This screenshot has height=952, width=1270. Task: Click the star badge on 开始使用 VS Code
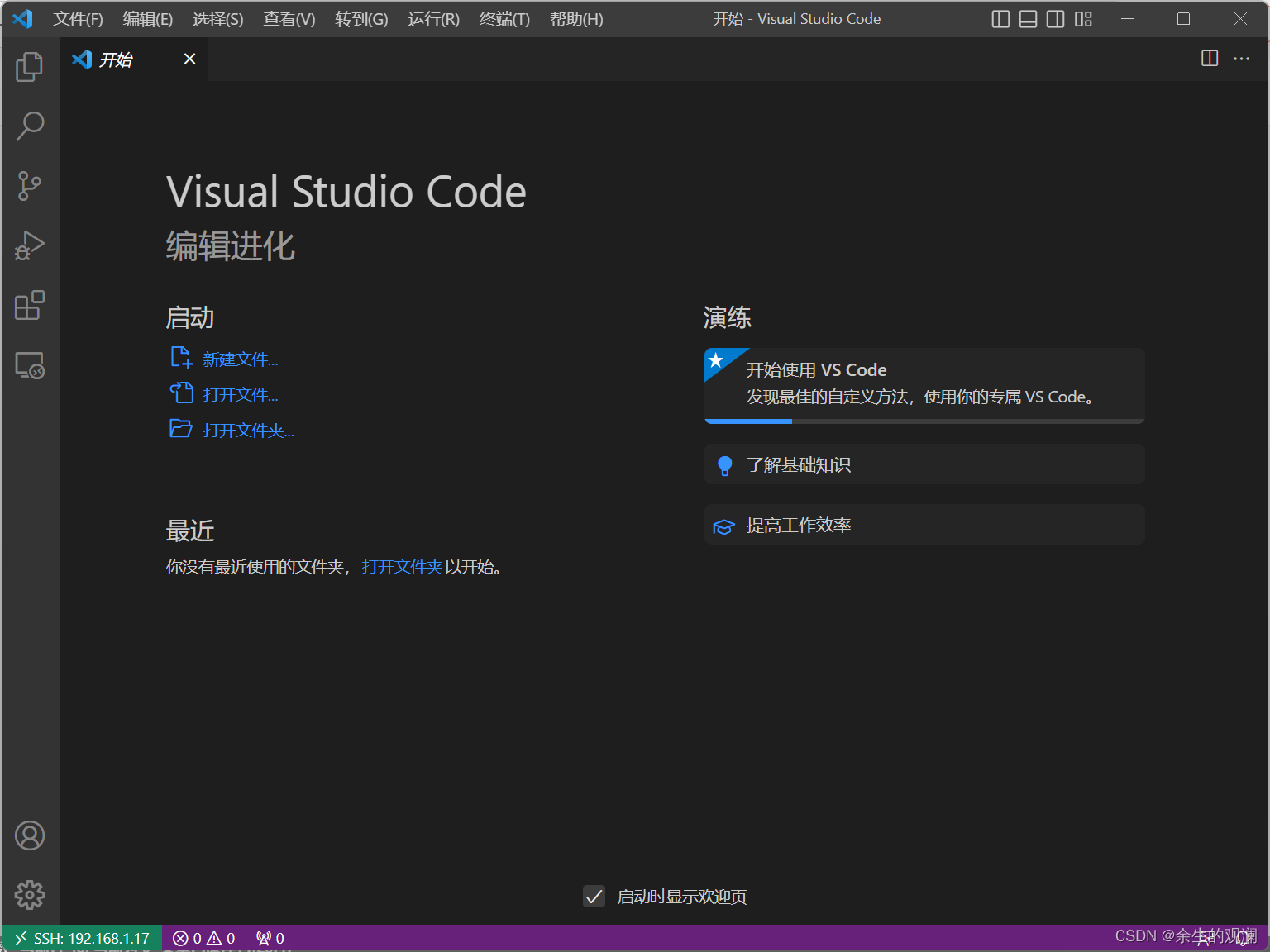(x=717, y=360)
